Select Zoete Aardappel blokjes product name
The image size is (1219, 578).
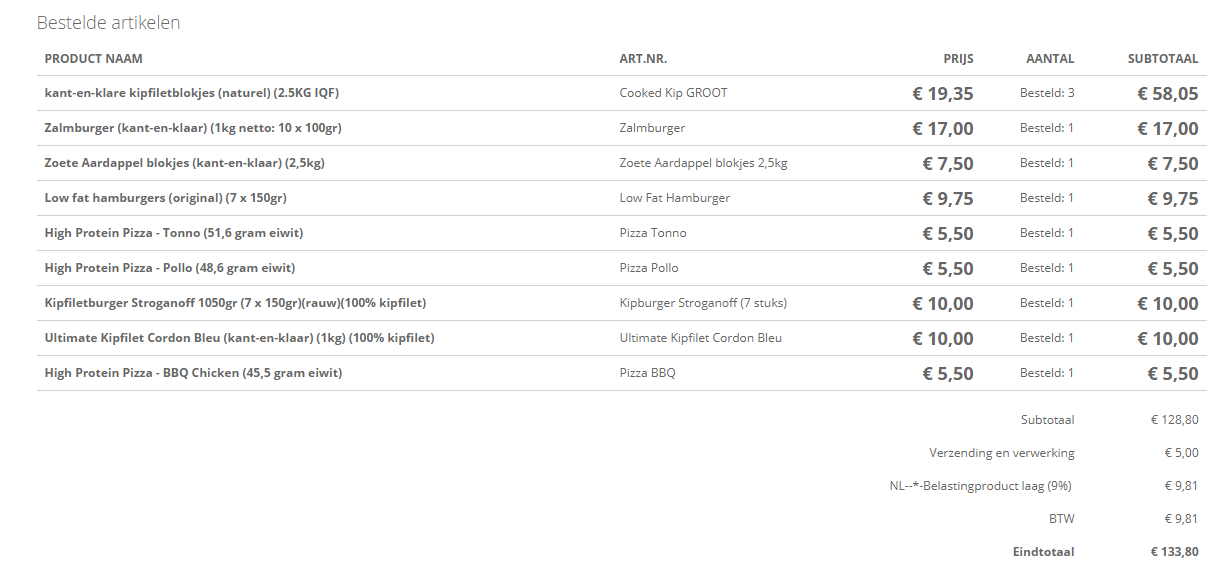185,163
